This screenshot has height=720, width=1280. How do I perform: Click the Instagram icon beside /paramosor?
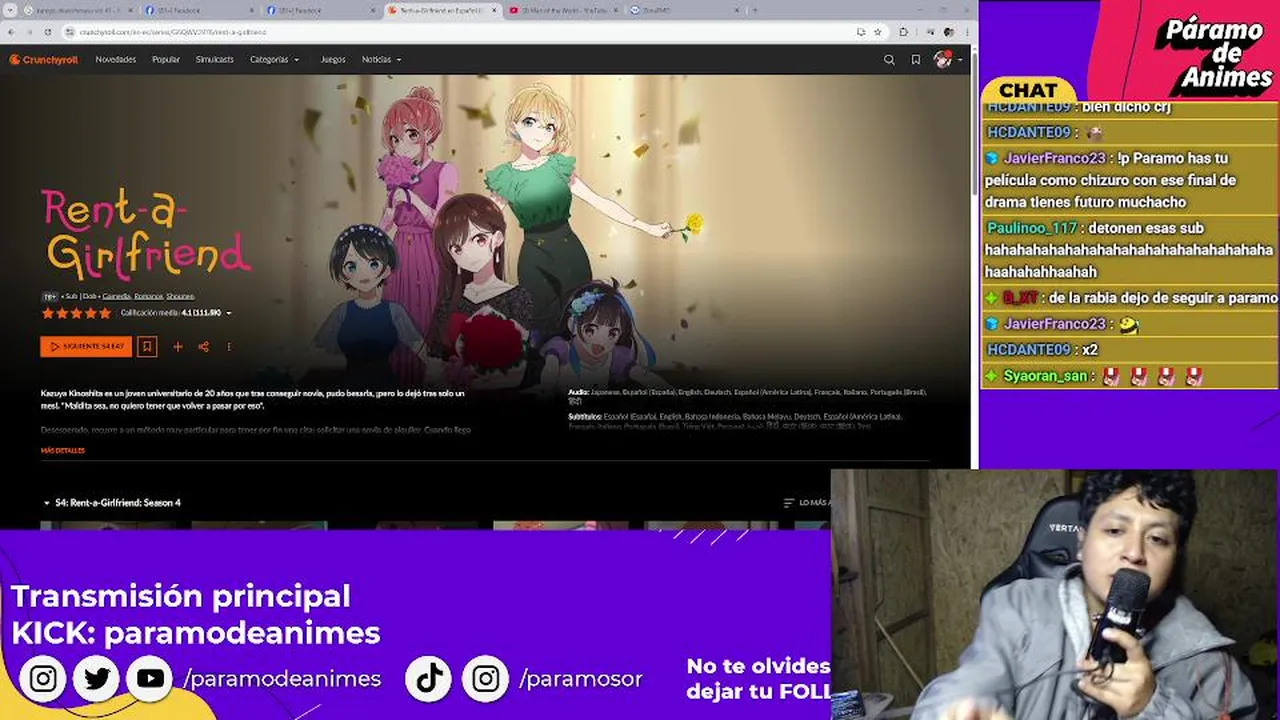pos(486,679)
